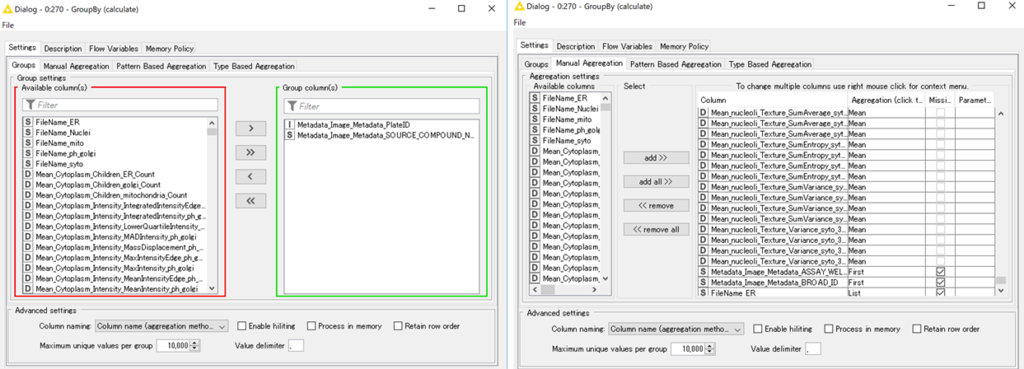Viewport: 1024px width, 369px height.
Task: Move all columns to group with double right arrow
Action: [x=250, y=153]
